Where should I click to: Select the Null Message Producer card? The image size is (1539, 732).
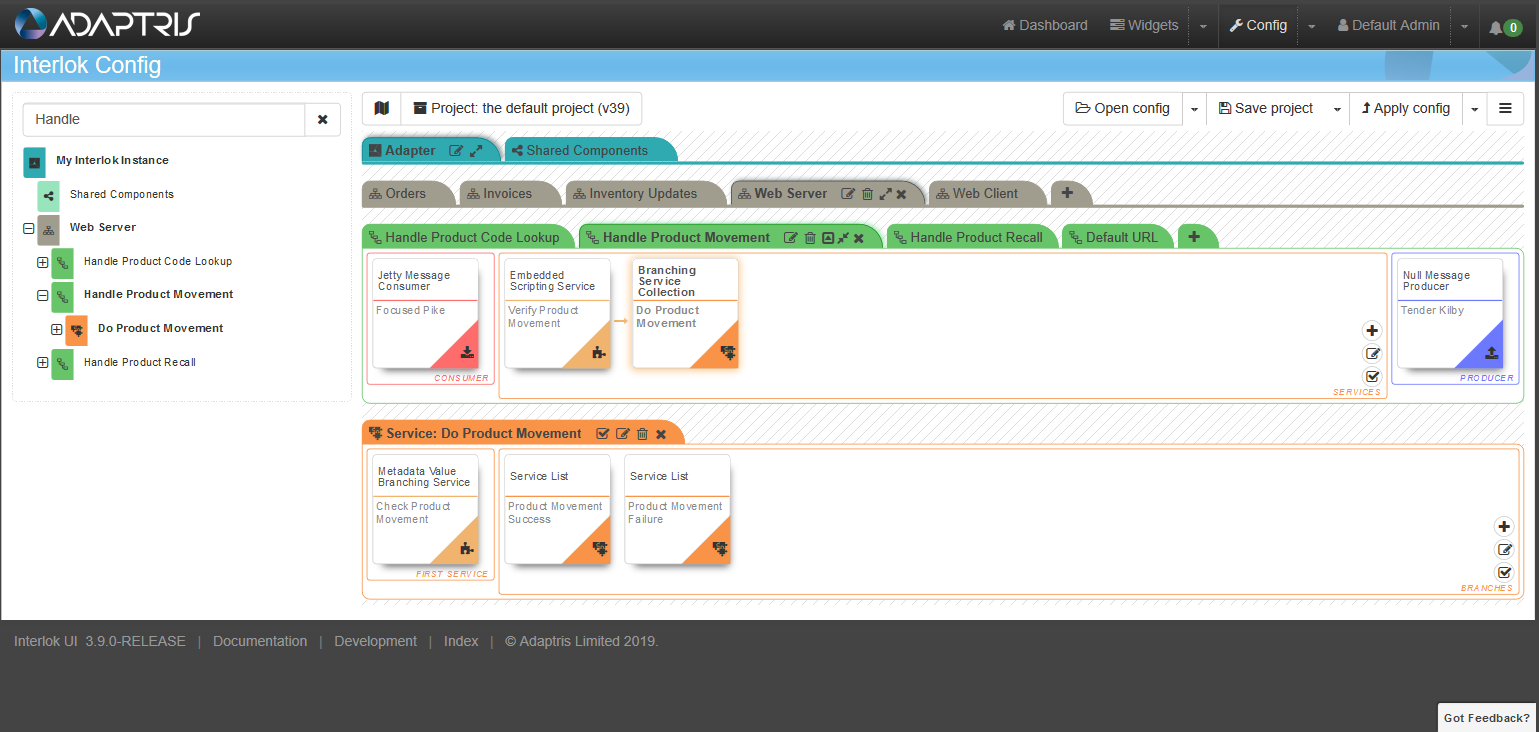click(x=1450, y=314)
